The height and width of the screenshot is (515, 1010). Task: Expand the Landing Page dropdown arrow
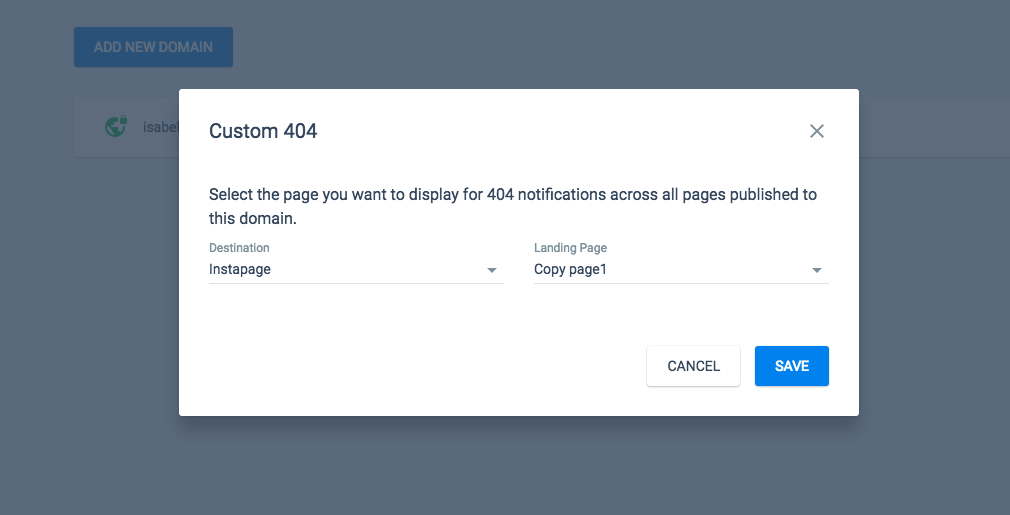coord(816,270)
